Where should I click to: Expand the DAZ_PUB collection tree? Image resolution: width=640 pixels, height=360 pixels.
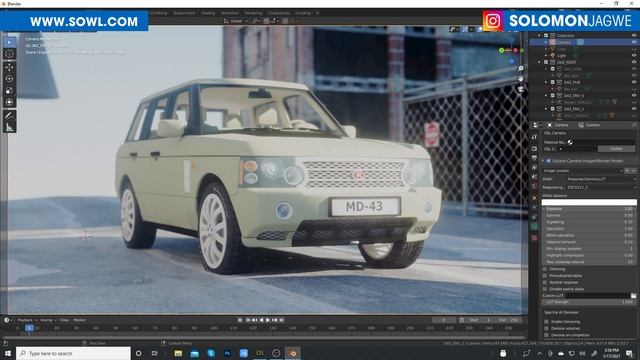(x=546, y=82)
